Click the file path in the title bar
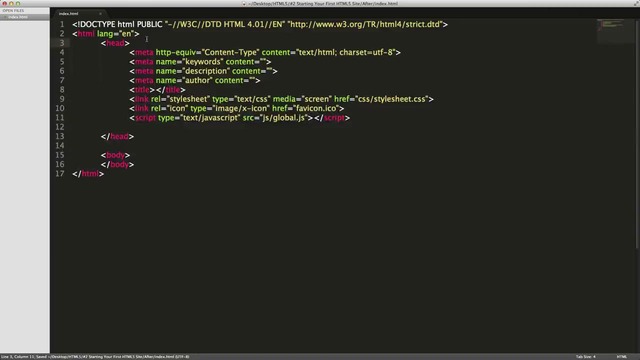 coord(323,4)
